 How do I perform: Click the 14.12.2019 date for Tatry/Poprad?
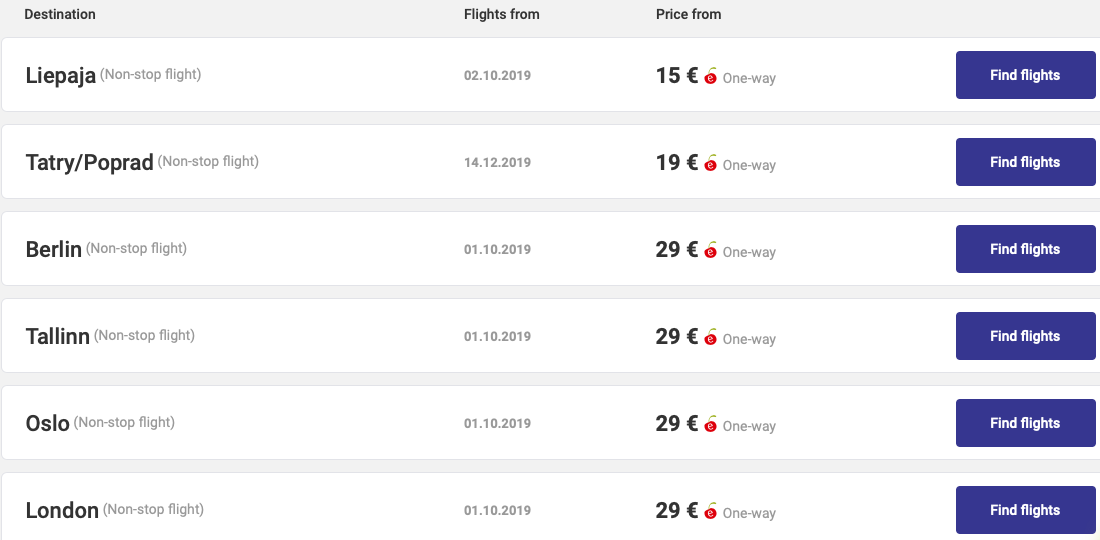[497, 163]
